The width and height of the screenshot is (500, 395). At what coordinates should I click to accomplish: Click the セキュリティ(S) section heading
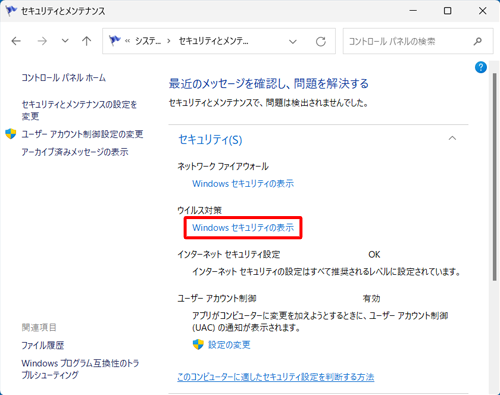click(210, 140)
